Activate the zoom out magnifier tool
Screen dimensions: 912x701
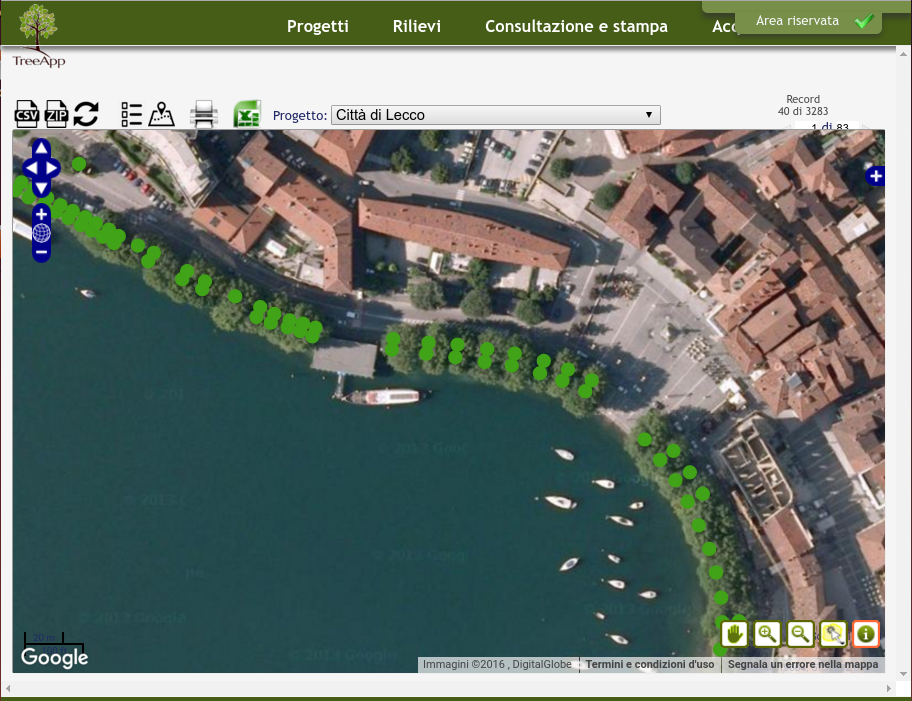(800, 633)
